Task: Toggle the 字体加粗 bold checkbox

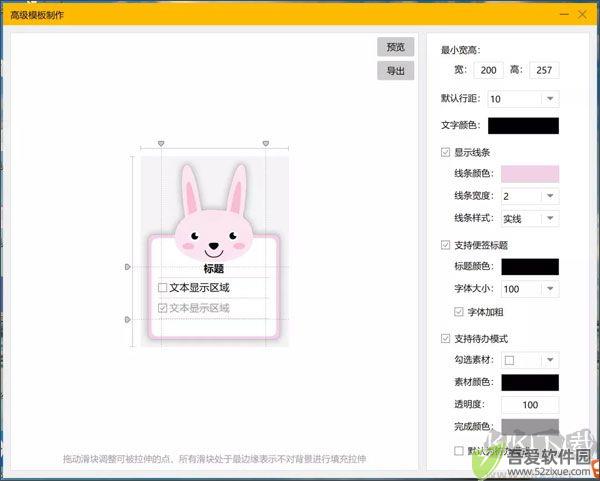Action: pos(459,312)
